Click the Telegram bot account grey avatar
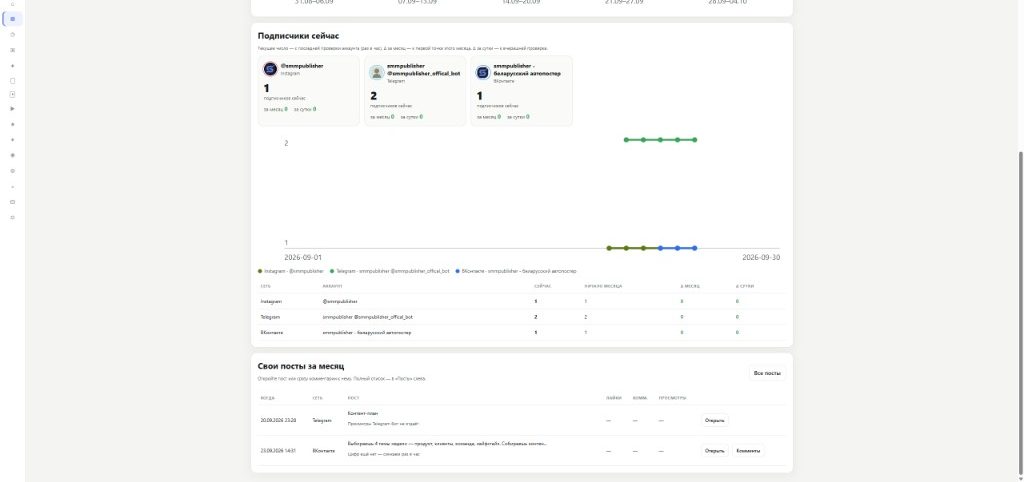 click(377, 72)
